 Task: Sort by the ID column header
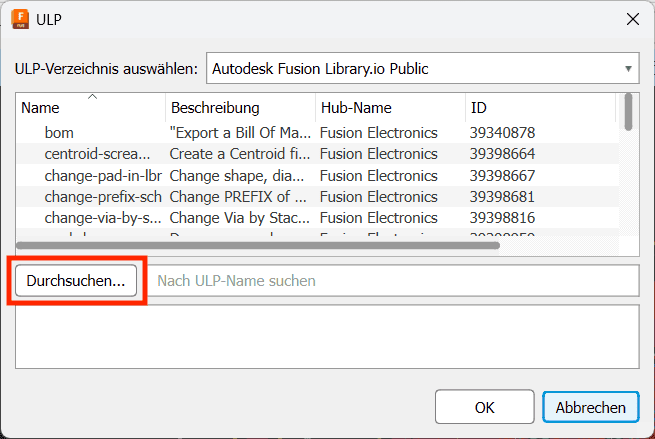coord(540,108)
